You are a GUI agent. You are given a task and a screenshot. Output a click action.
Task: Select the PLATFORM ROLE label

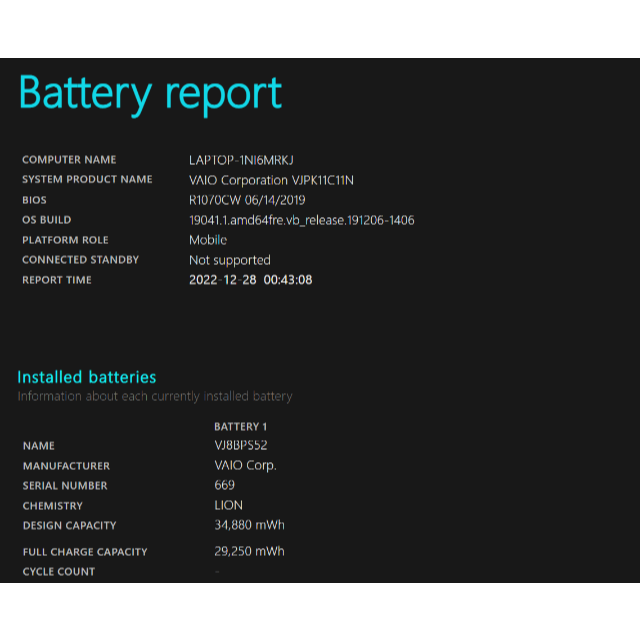pos(65,240)
